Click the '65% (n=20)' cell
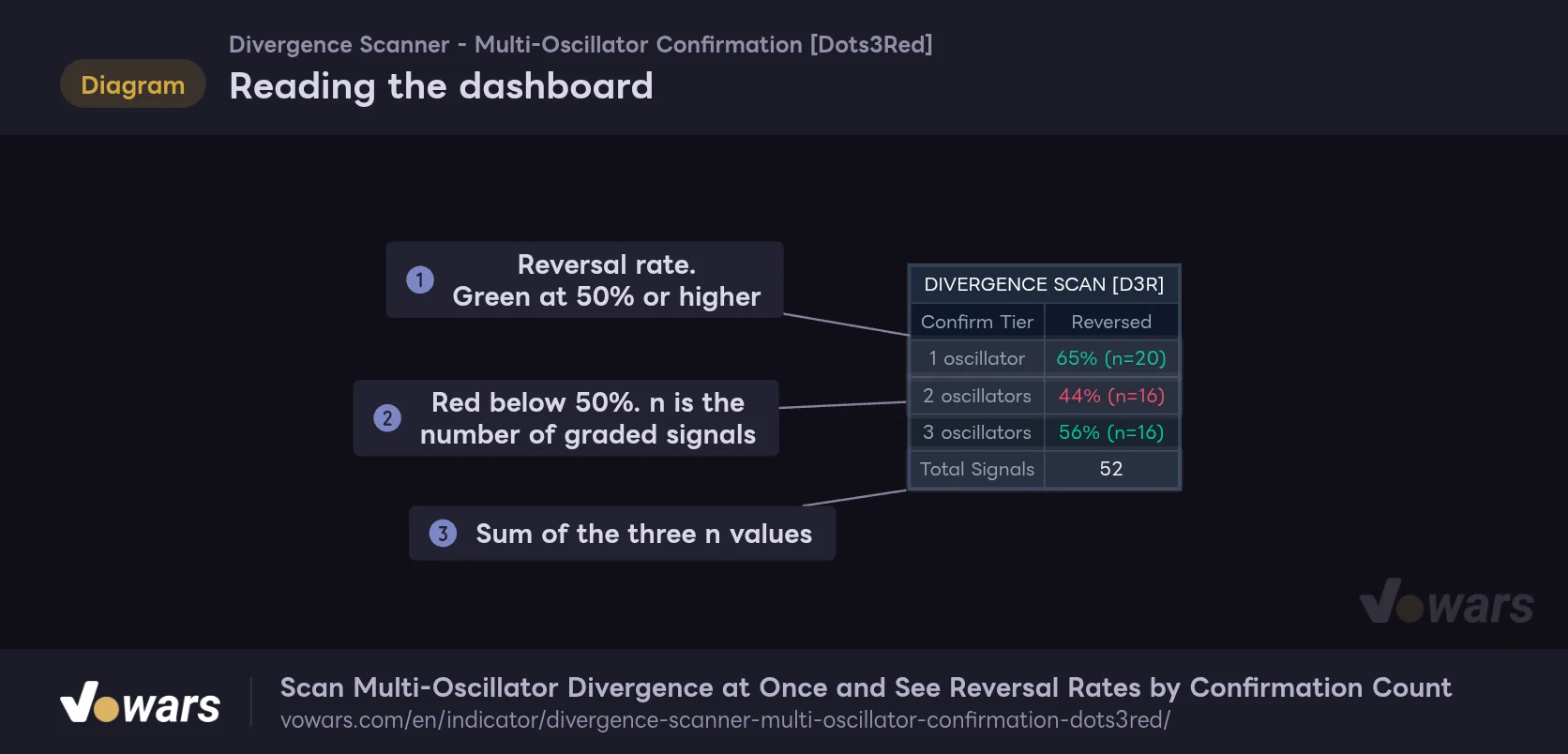 pyautogui.click(x=1111, y=358)
